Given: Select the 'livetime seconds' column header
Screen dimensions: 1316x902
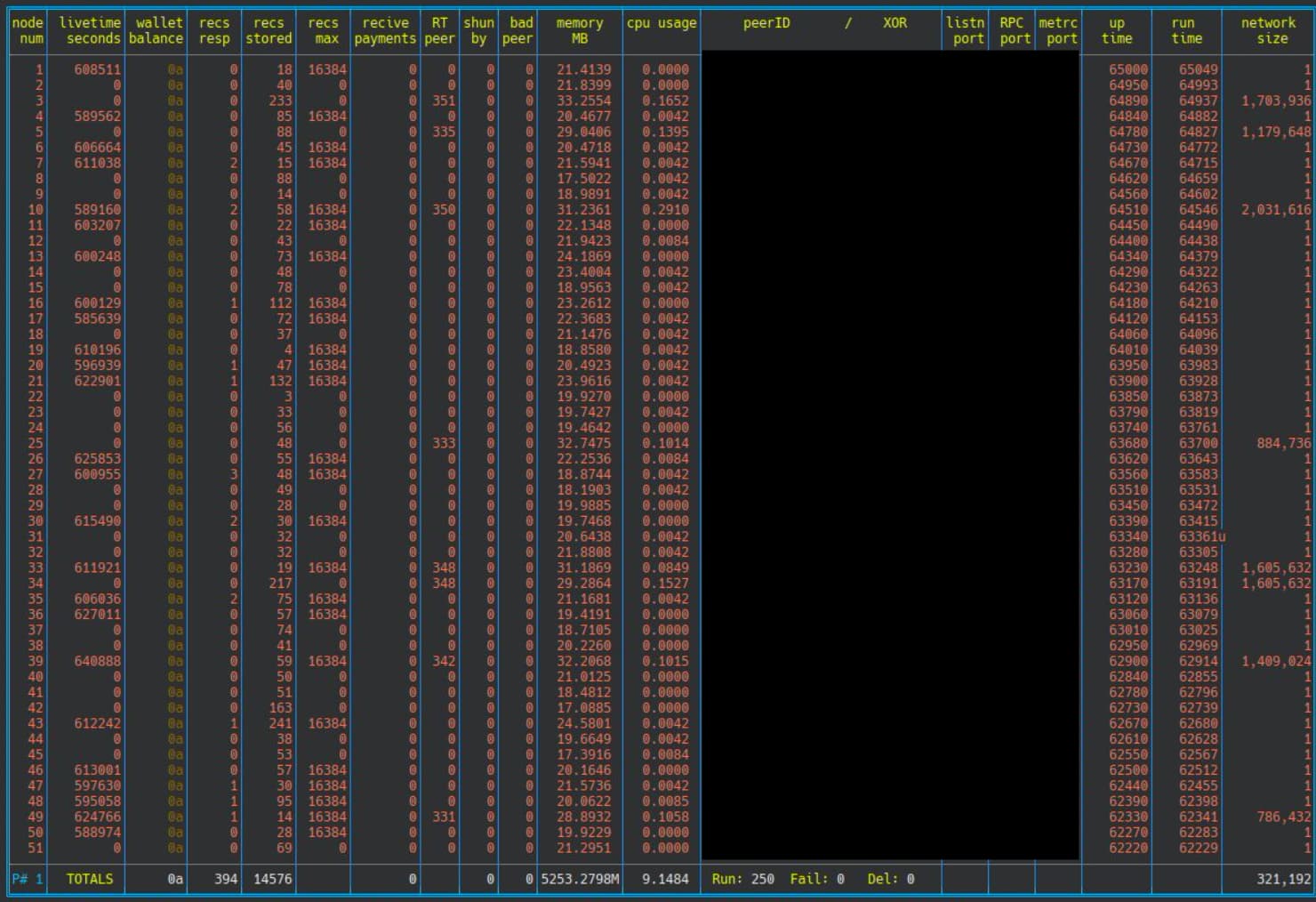Looking at the screenshot, I should point(90,30).
